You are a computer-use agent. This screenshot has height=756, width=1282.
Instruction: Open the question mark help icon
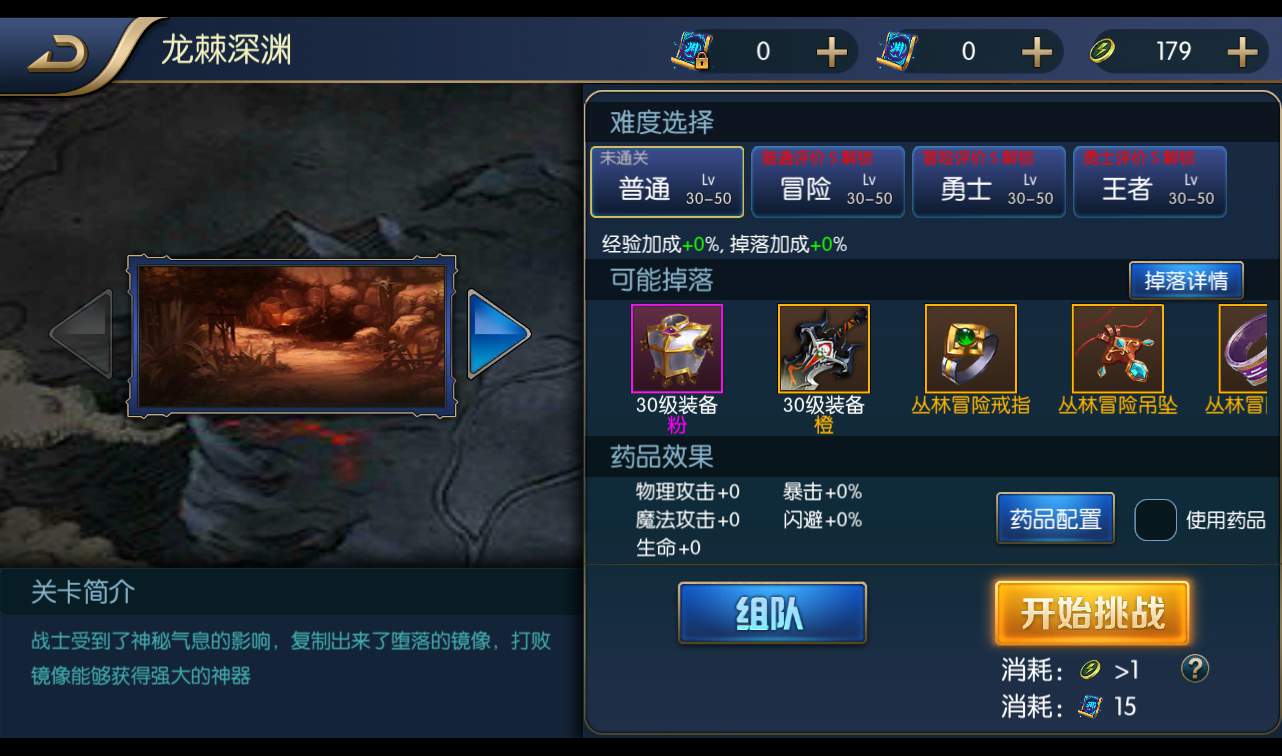[1195, 668]
